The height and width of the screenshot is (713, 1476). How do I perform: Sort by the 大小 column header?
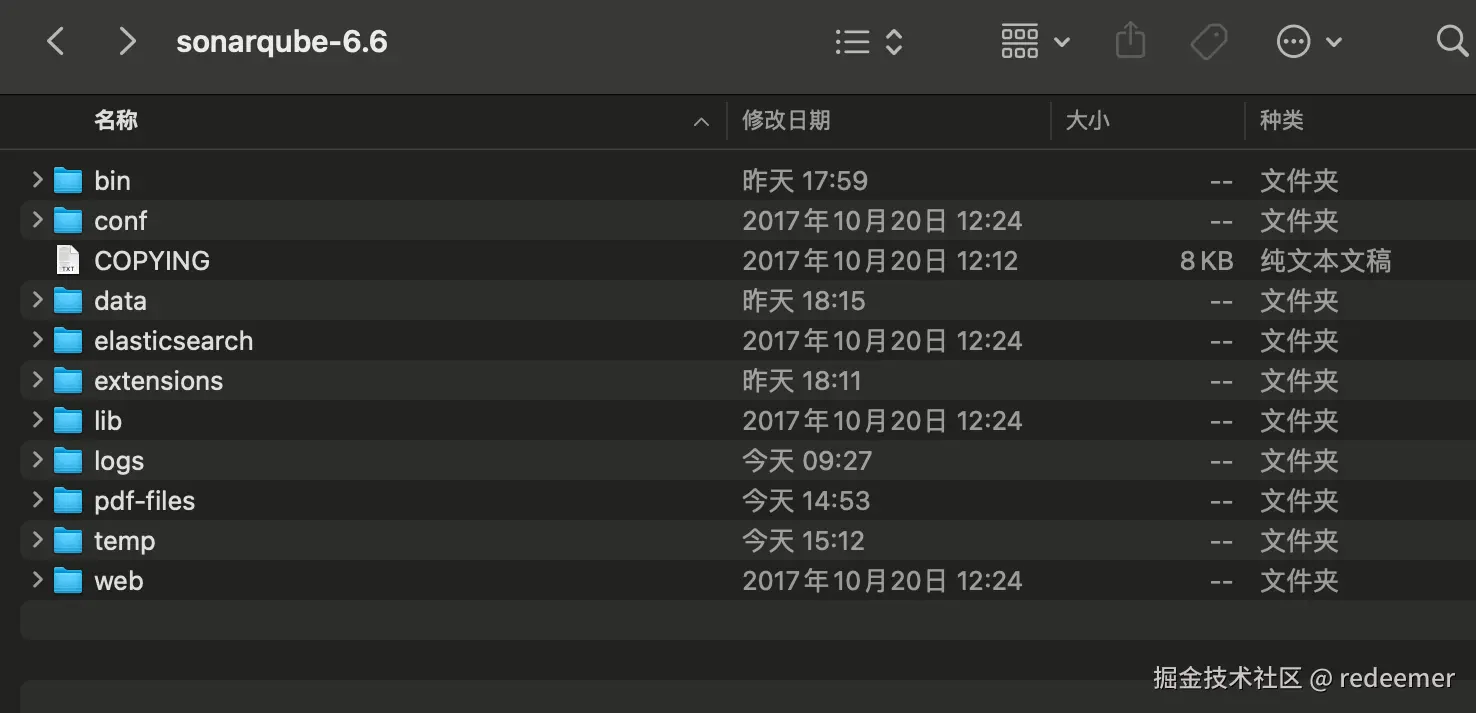[1087, 121]
